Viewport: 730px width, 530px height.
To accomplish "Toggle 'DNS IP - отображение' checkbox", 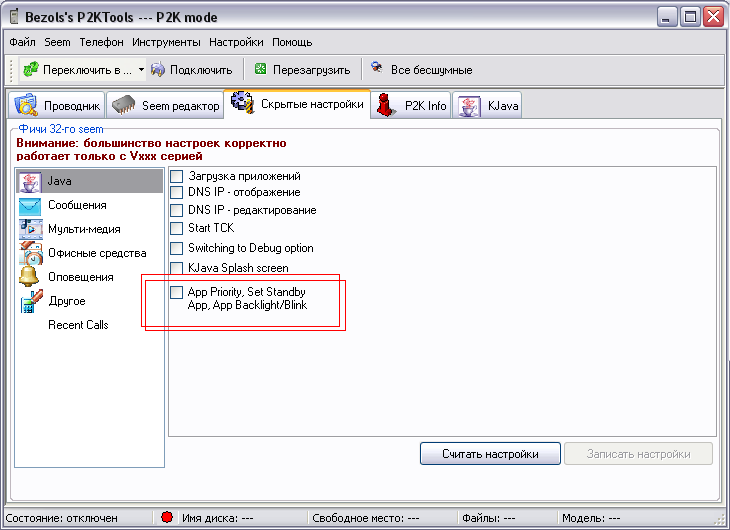I will coord(176,192).
